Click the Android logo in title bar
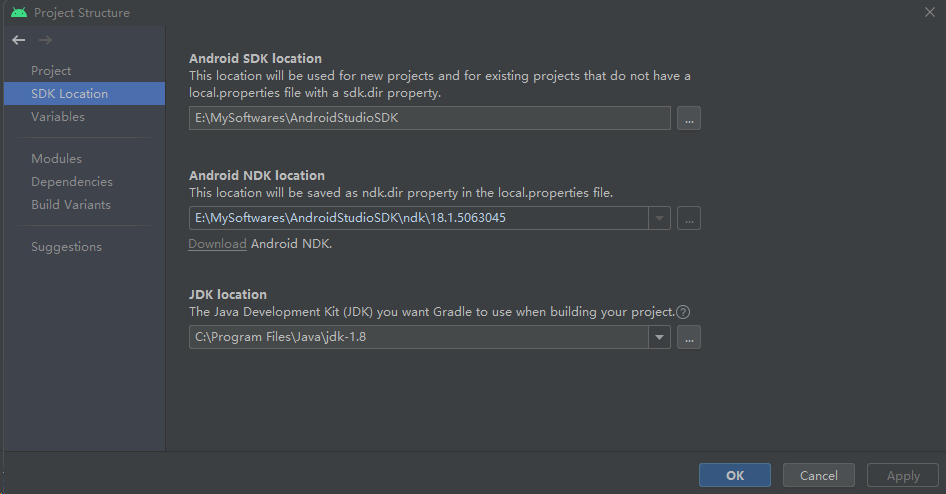The width and height of the screenshot is (946, 494). tap(19, 13)
